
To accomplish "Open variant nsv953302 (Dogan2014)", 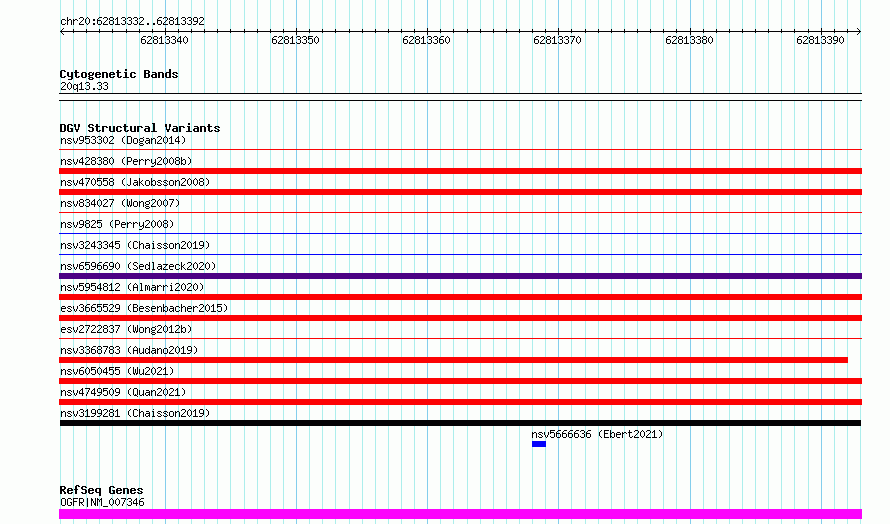I will coord(123,140).
